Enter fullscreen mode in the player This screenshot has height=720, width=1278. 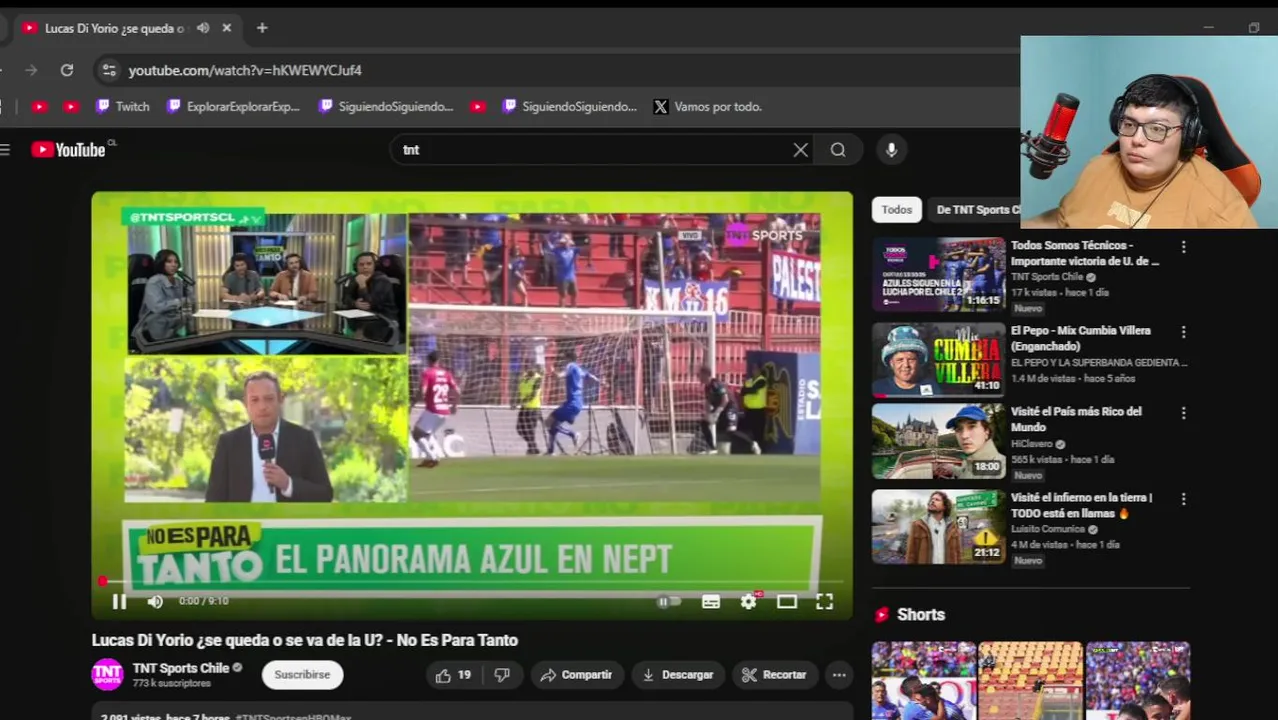tap(824, 601)
